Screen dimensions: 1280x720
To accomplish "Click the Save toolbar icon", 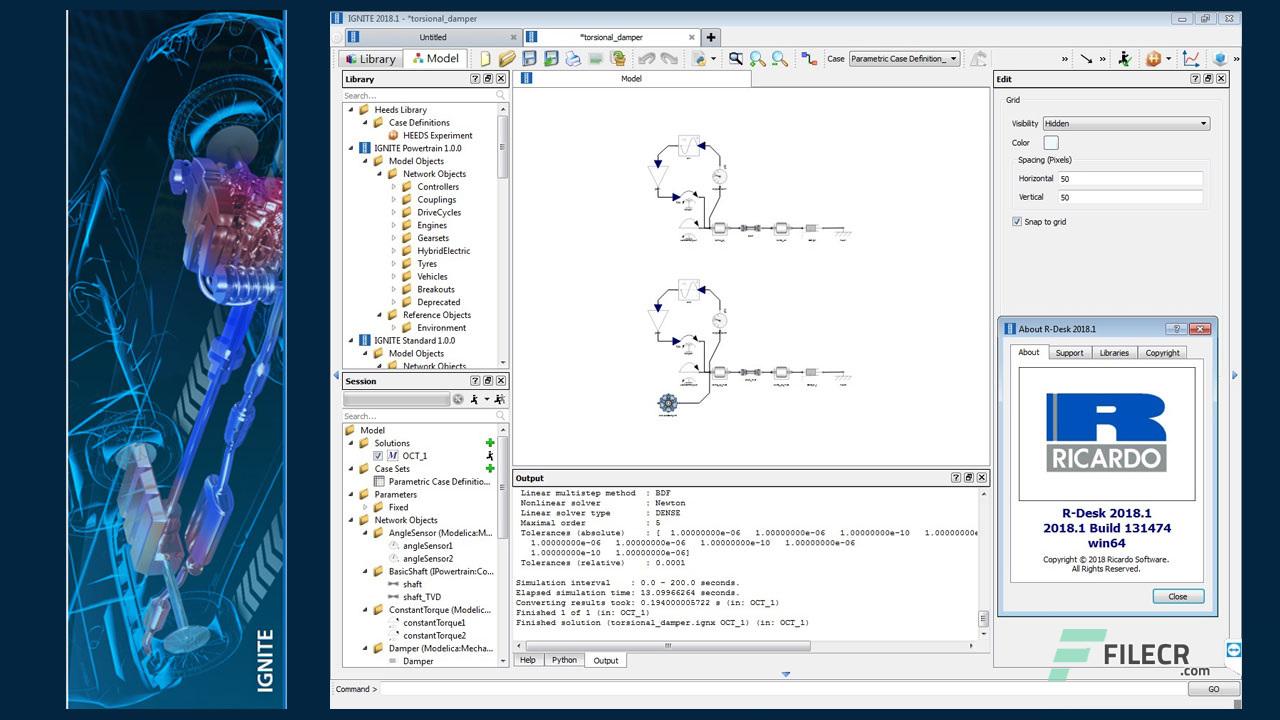I will tap(530, 59).
